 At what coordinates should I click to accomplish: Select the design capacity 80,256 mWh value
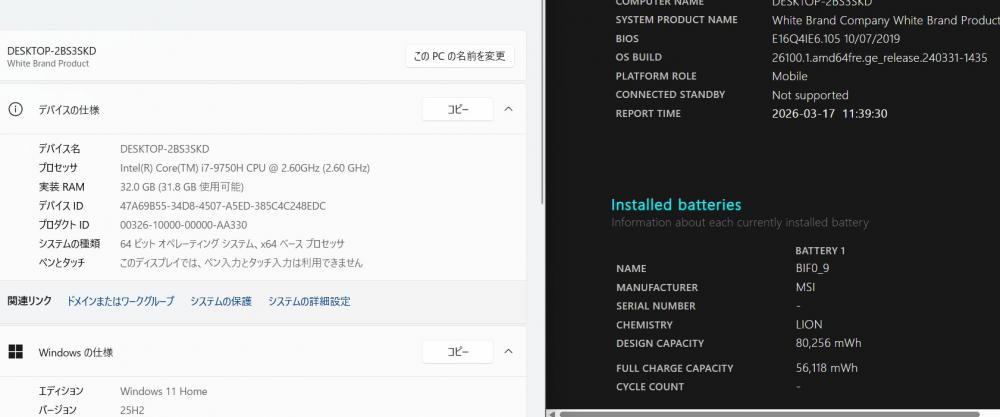point(828,343)
